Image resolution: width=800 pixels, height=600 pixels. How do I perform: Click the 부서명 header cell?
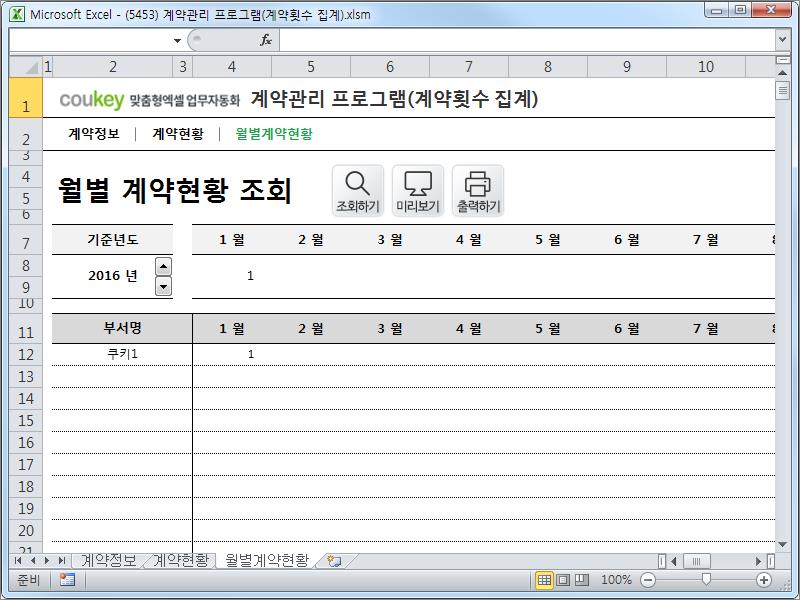tap(122, 328)
